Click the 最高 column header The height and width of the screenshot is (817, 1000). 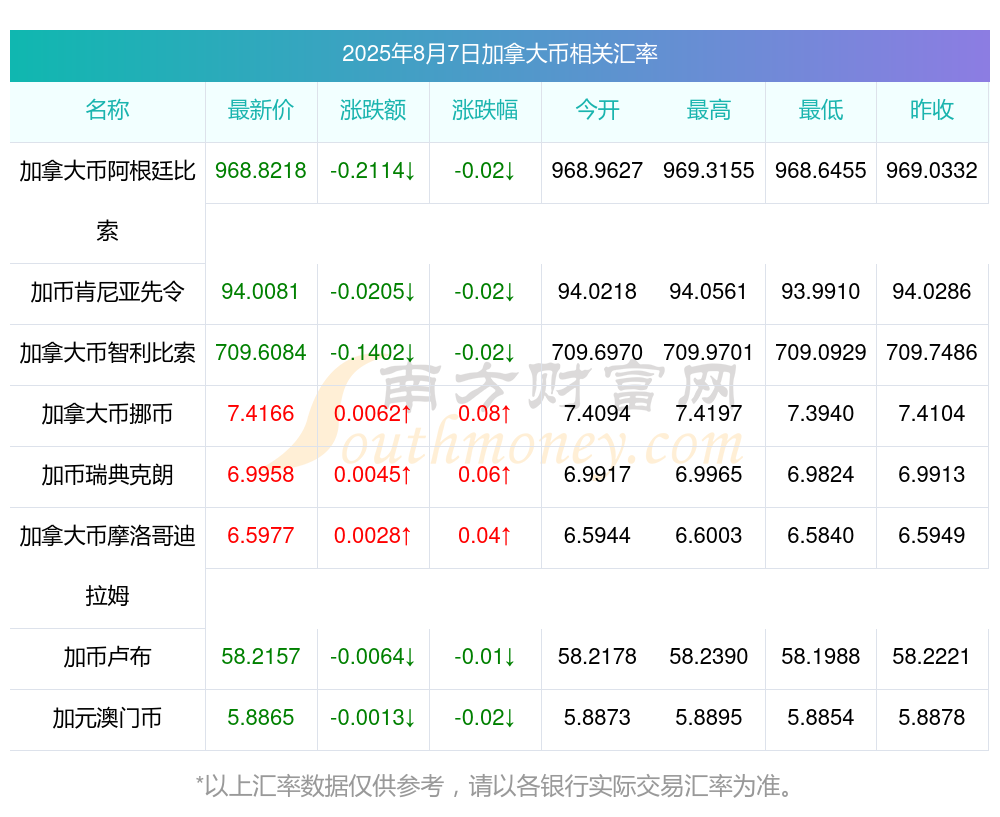pos(709,110)
